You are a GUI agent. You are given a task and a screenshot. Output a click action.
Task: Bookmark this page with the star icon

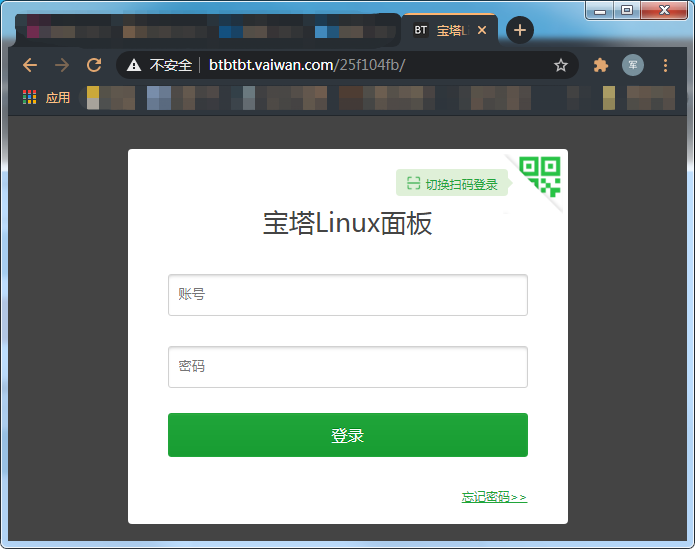[x=561, y=65]
